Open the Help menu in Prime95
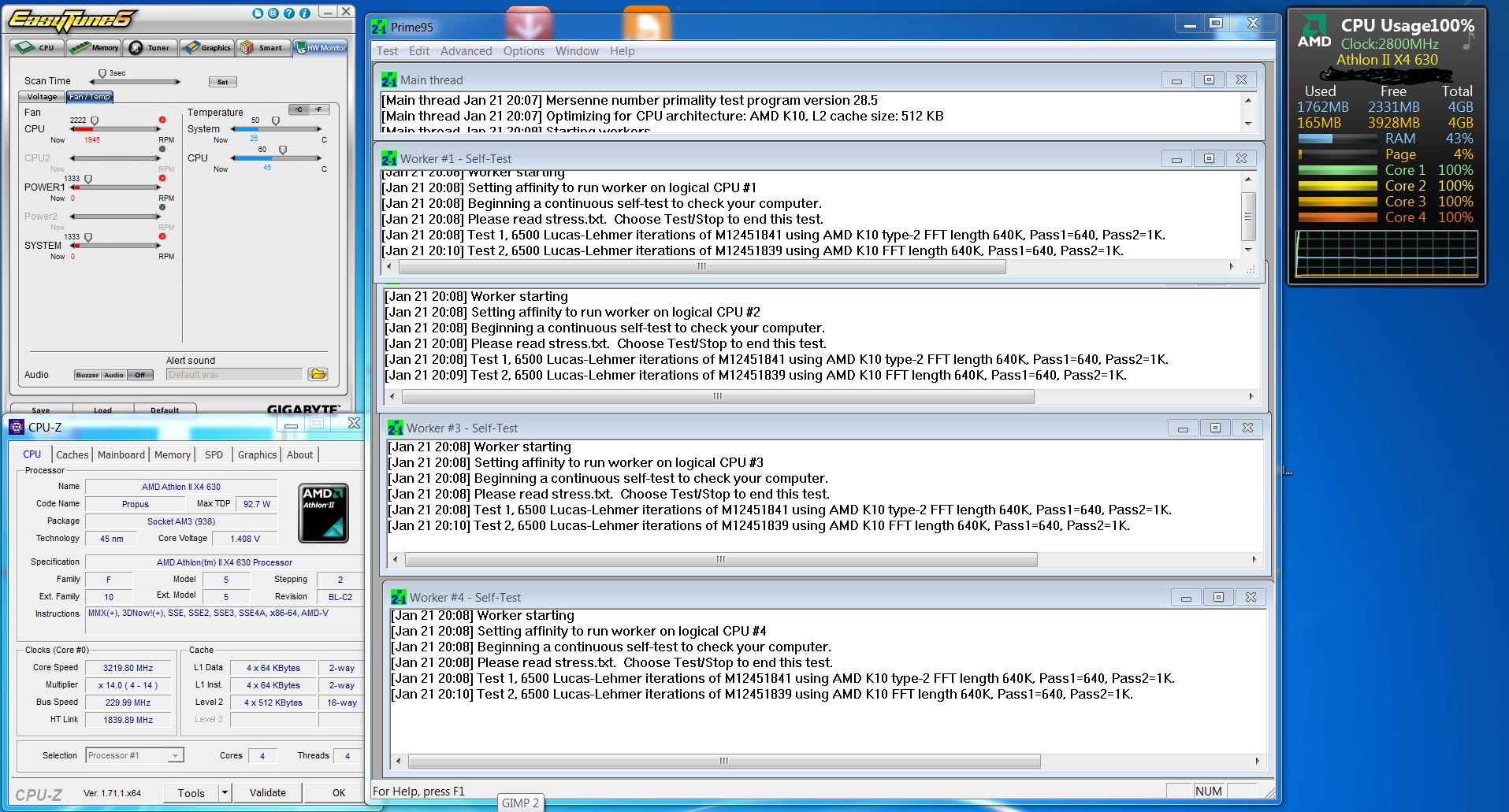This screenshot has height=812, width=1509. pos(622,51)
